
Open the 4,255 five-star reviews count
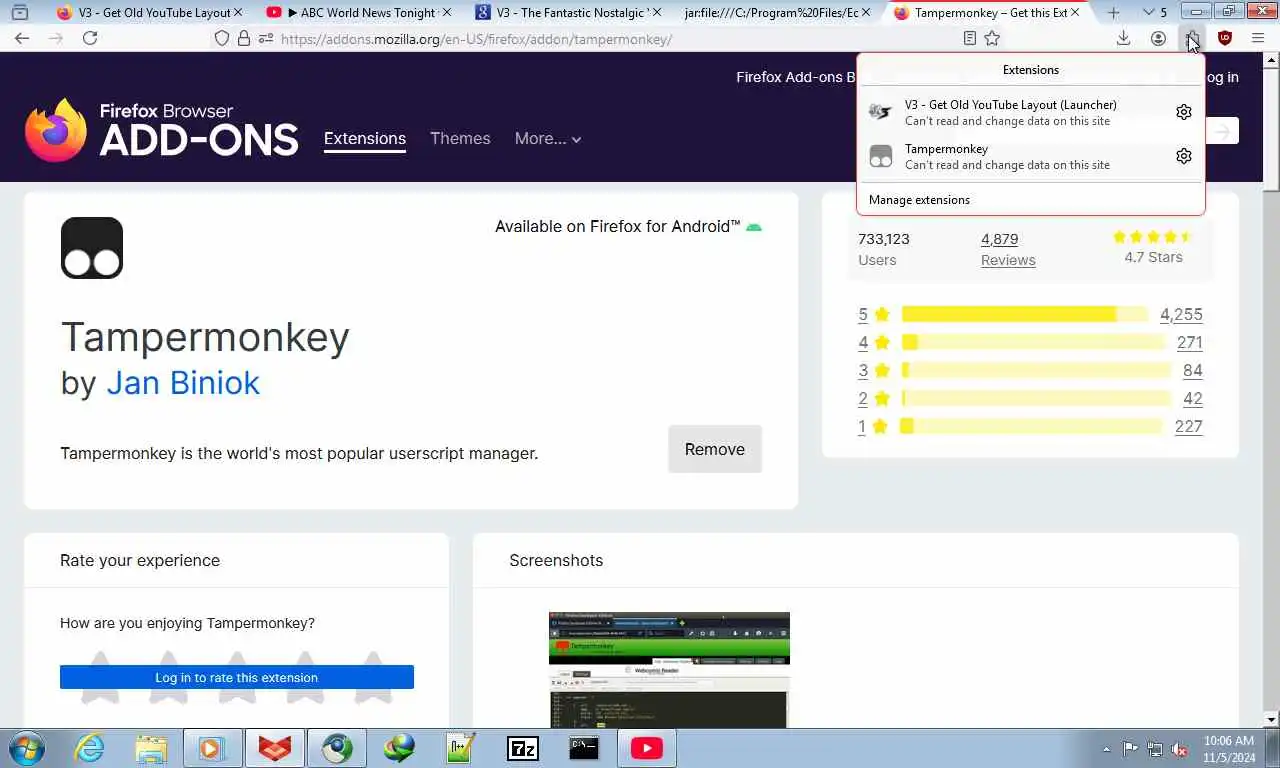click(x=1181, y=314)
